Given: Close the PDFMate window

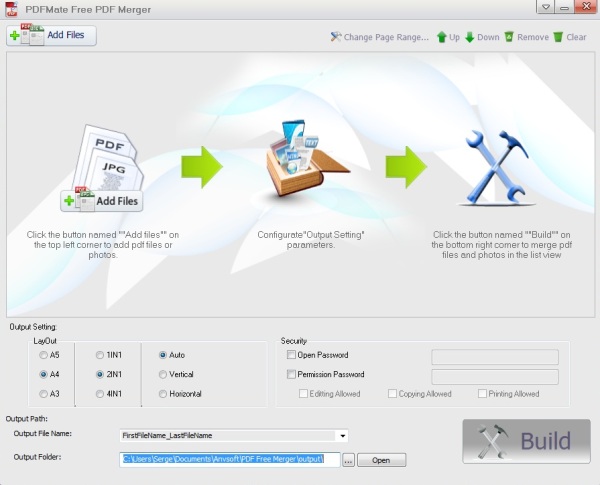Looking at the screenshot, I should pyautogui.click(x=585, y=7).
